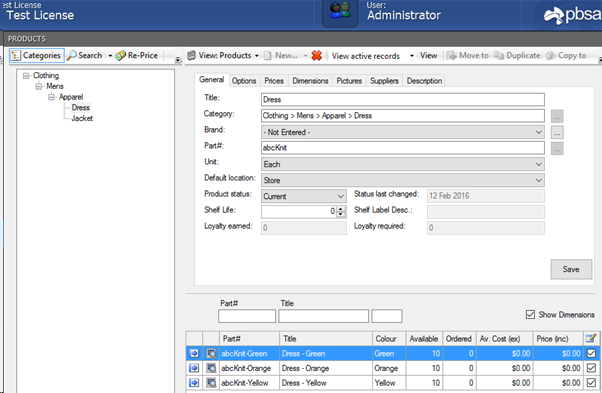Sort by the Price (inc) column header
The image size is (602, 393).
click(x=558, y=339)
